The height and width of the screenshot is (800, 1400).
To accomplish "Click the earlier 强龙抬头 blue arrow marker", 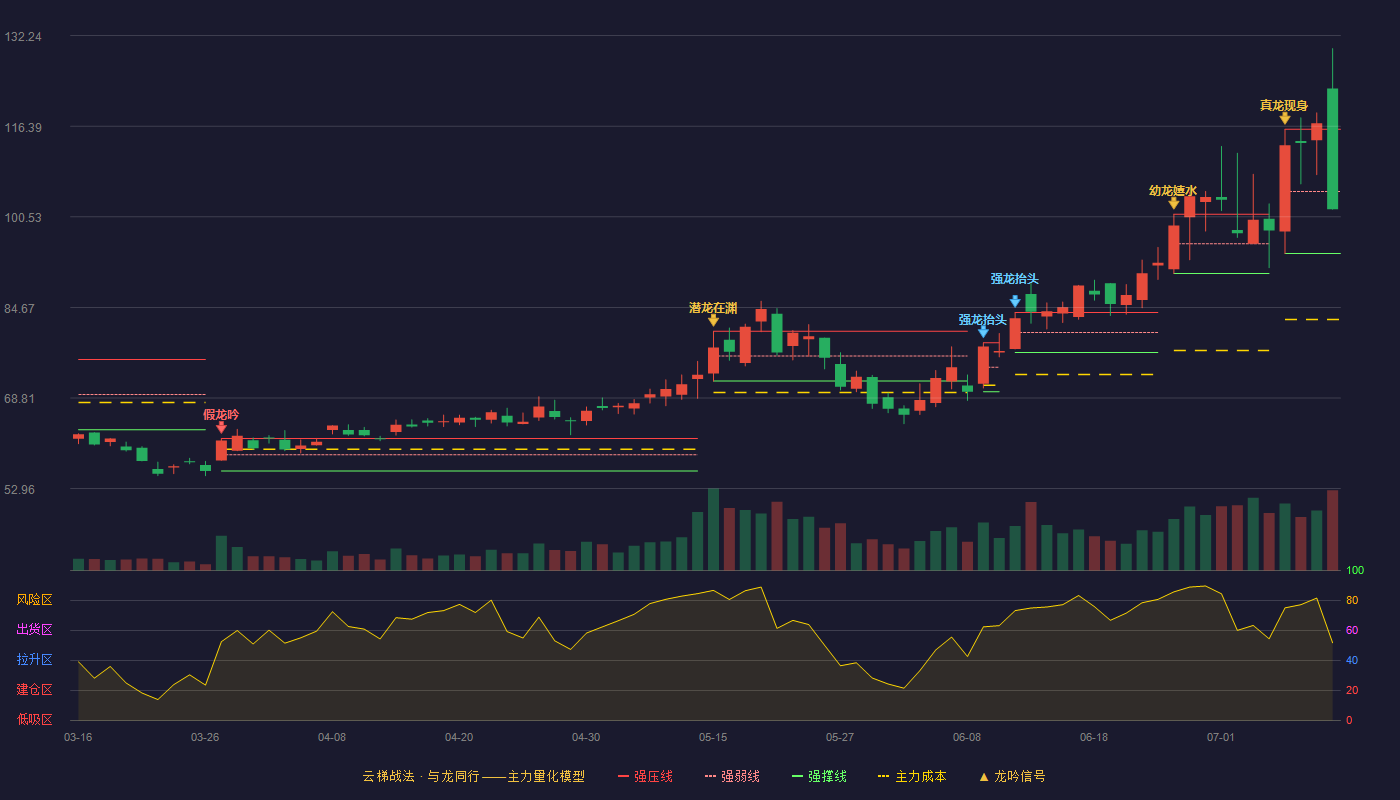I will (983, 332).
